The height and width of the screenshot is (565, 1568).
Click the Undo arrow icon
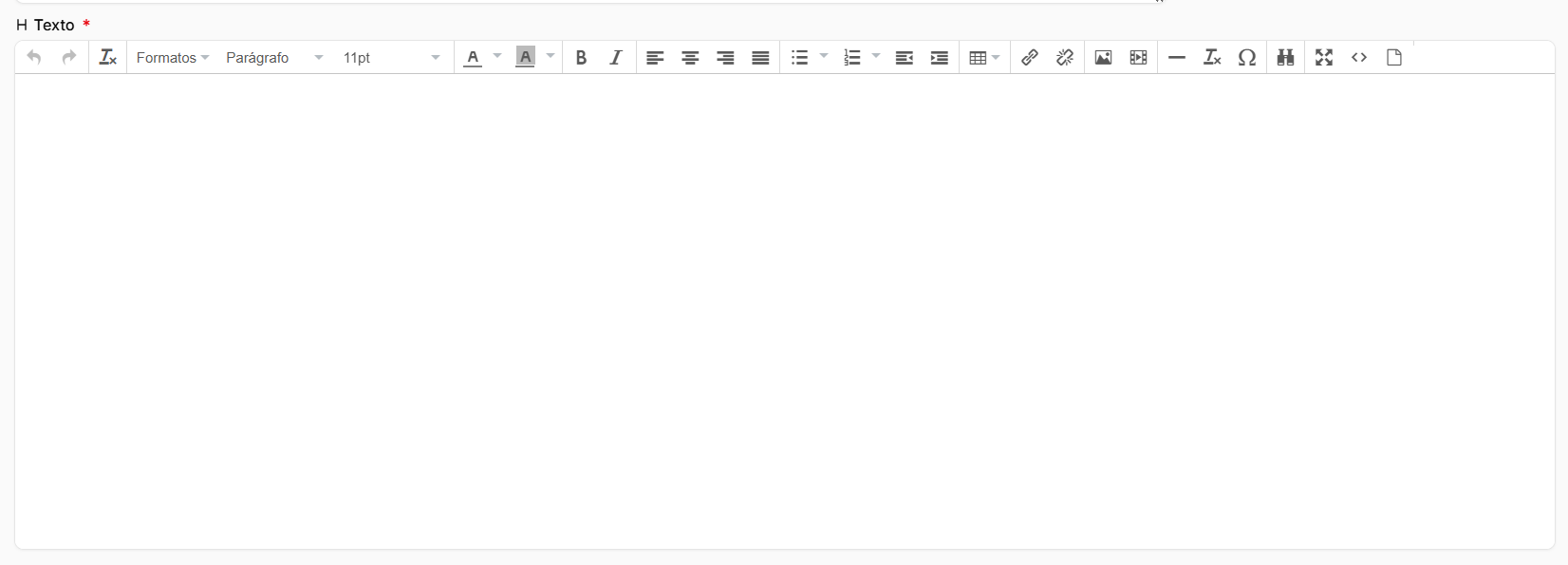click(34, 58)
